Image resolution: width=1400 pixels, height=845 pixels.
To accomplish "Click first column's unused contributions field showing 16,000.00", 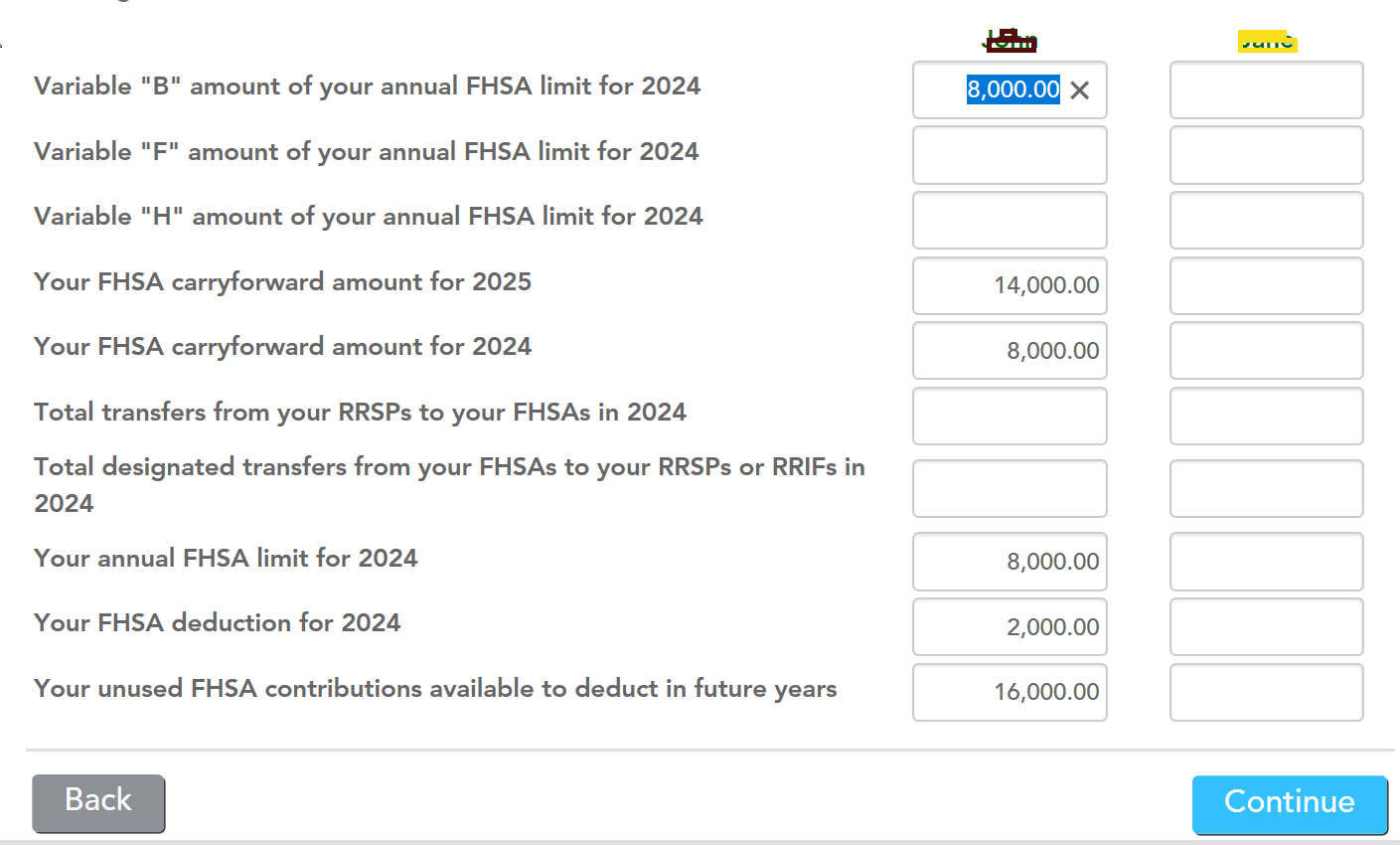I will tap(1010, 692).
